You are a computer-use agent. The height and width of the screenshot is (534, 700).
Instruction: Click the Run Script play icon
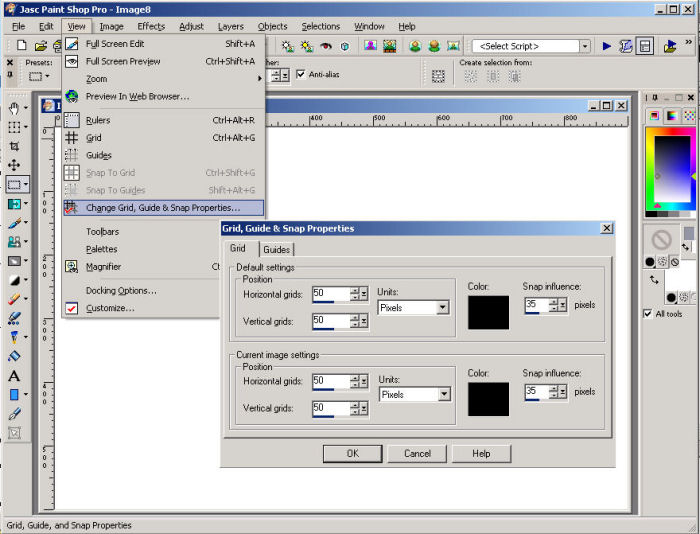point(607,46)
